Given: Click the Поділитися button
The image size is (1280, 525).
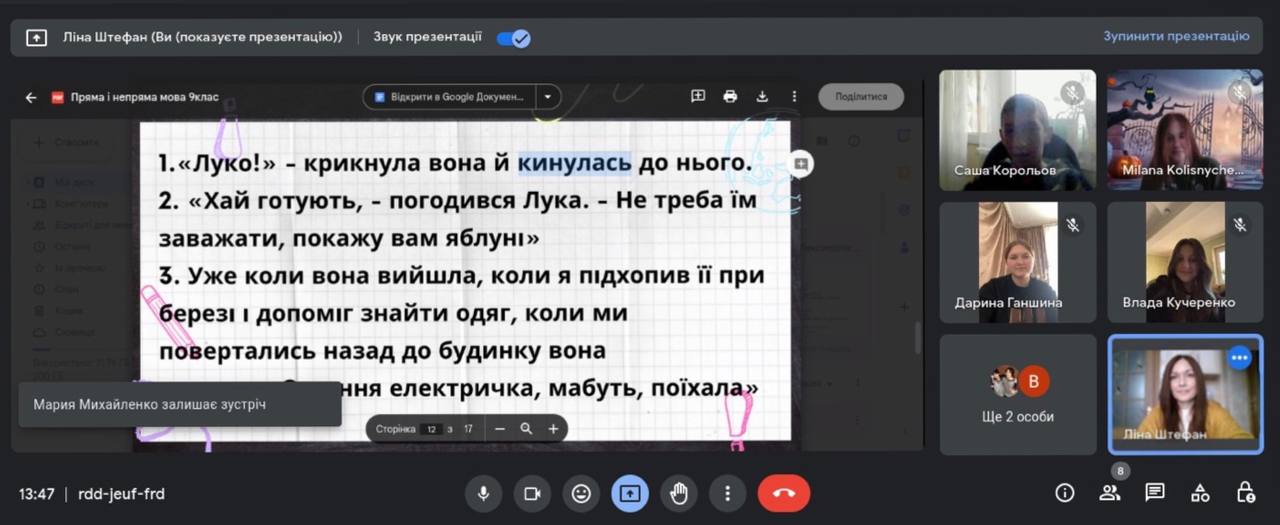Looking at the screenshot, I should click(861, 97).
